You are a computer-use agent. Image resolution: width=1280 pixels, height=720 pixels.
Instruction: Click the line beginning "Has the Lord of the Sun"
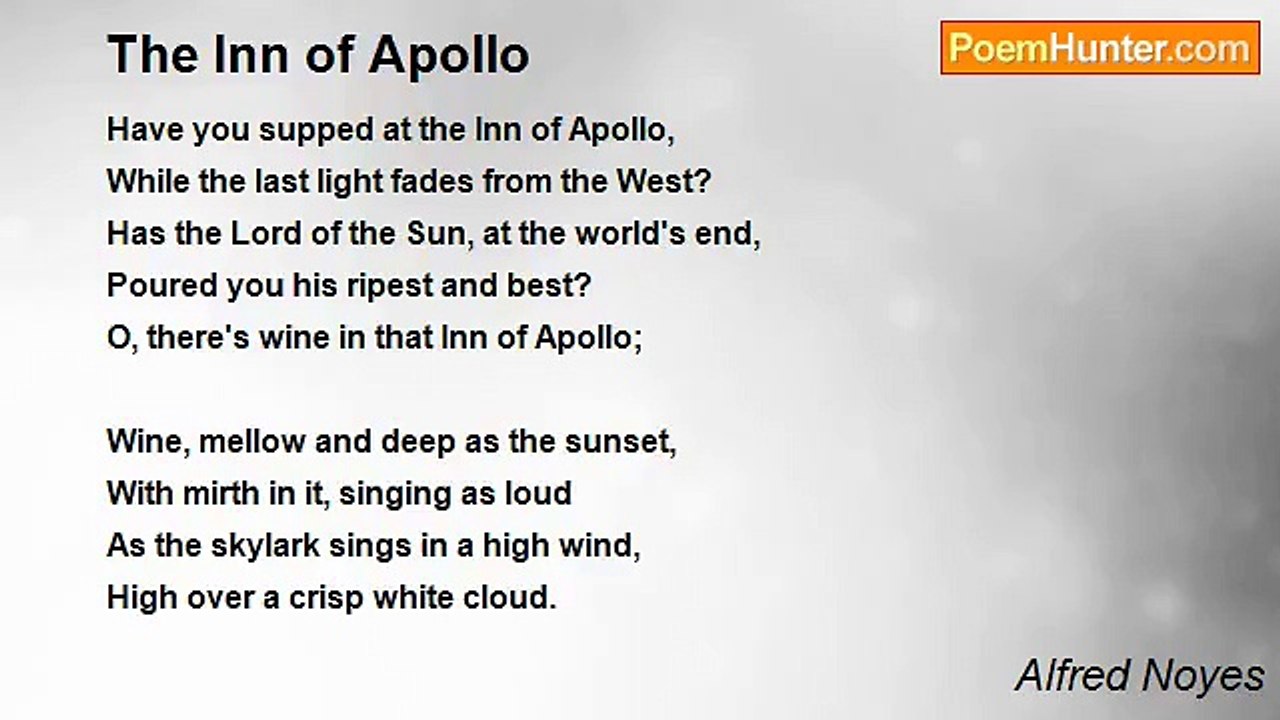[x=433, y=234]
